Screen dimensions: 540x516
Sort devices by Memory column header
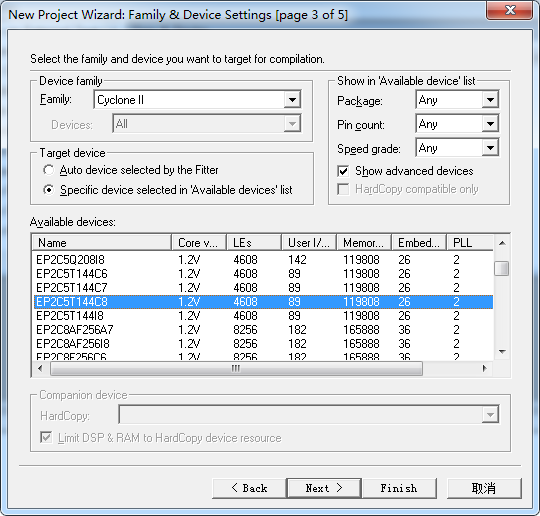pos(364,242)
